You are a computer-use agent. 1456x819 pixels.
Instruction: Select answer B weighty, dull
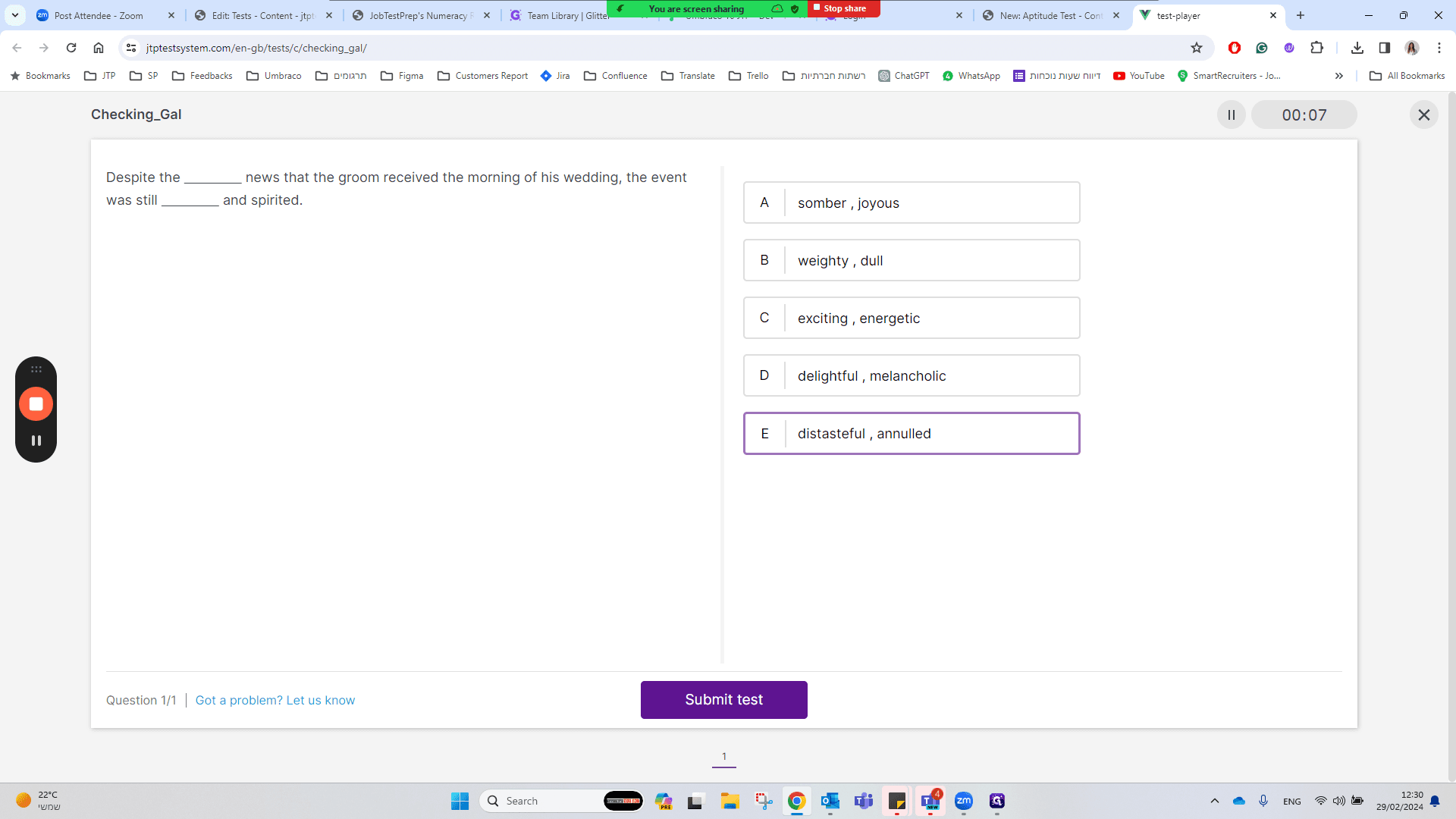(x=912, y=260)
